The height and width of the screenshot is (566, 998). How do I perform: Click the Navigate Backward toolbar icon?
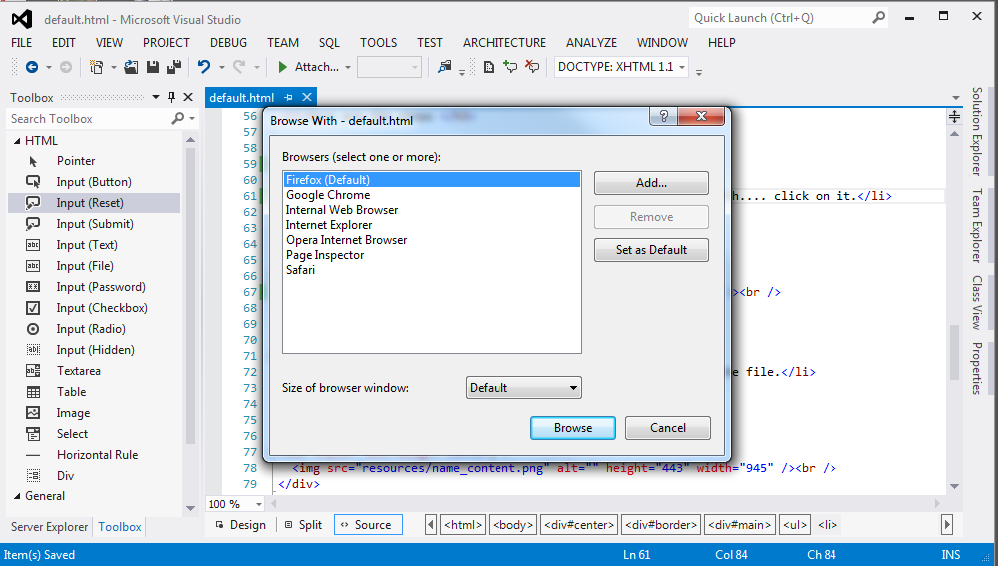[32, 67]
